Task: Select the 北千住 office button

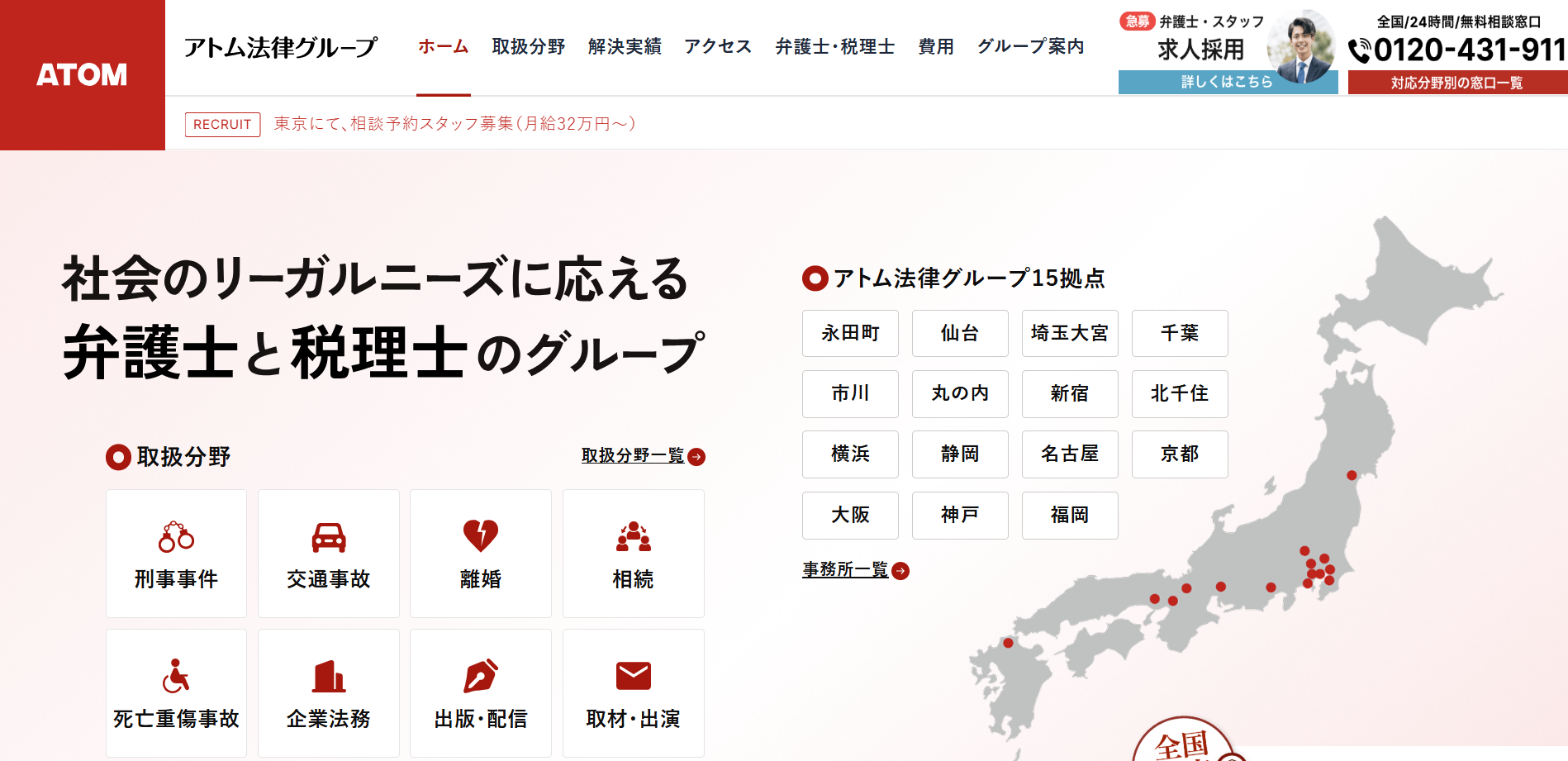Action: [x=1180, y=394]
